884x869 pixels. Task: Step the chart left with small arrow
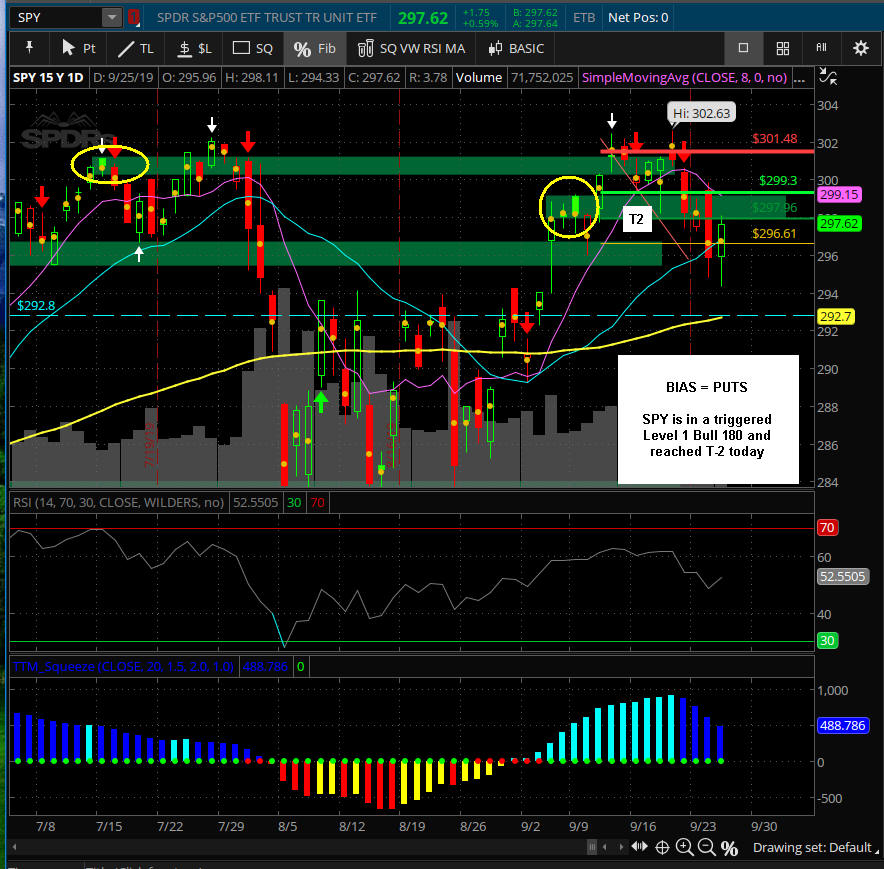click(x=605, y=847)
